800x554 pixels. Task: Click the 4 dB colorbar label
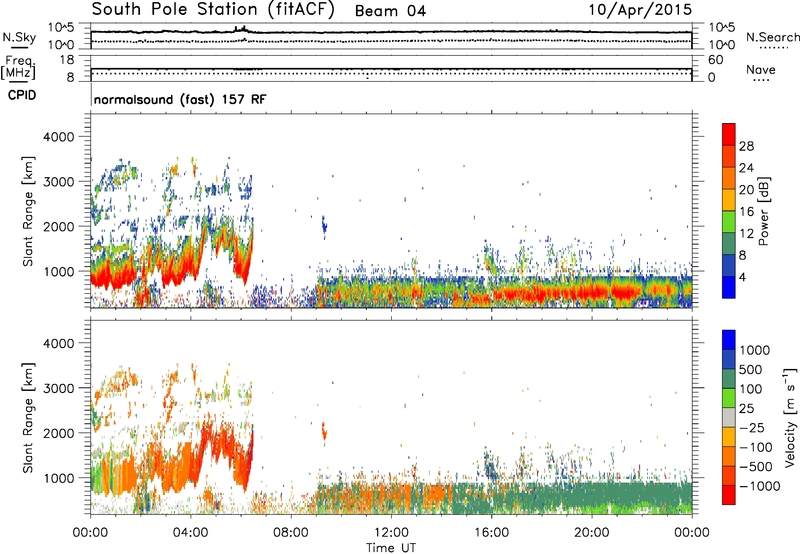point(743,278)
